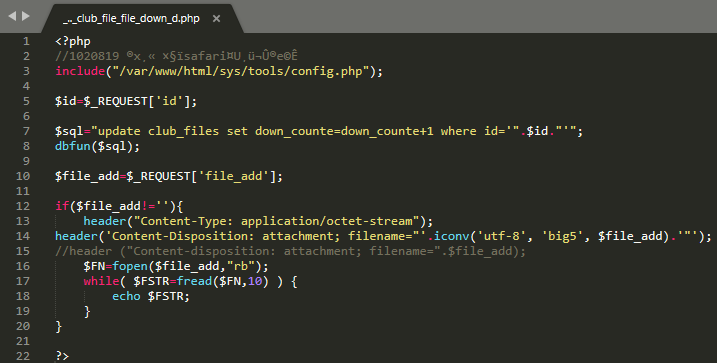Click the 'big5' encoding string

click(x=563, y=236)
